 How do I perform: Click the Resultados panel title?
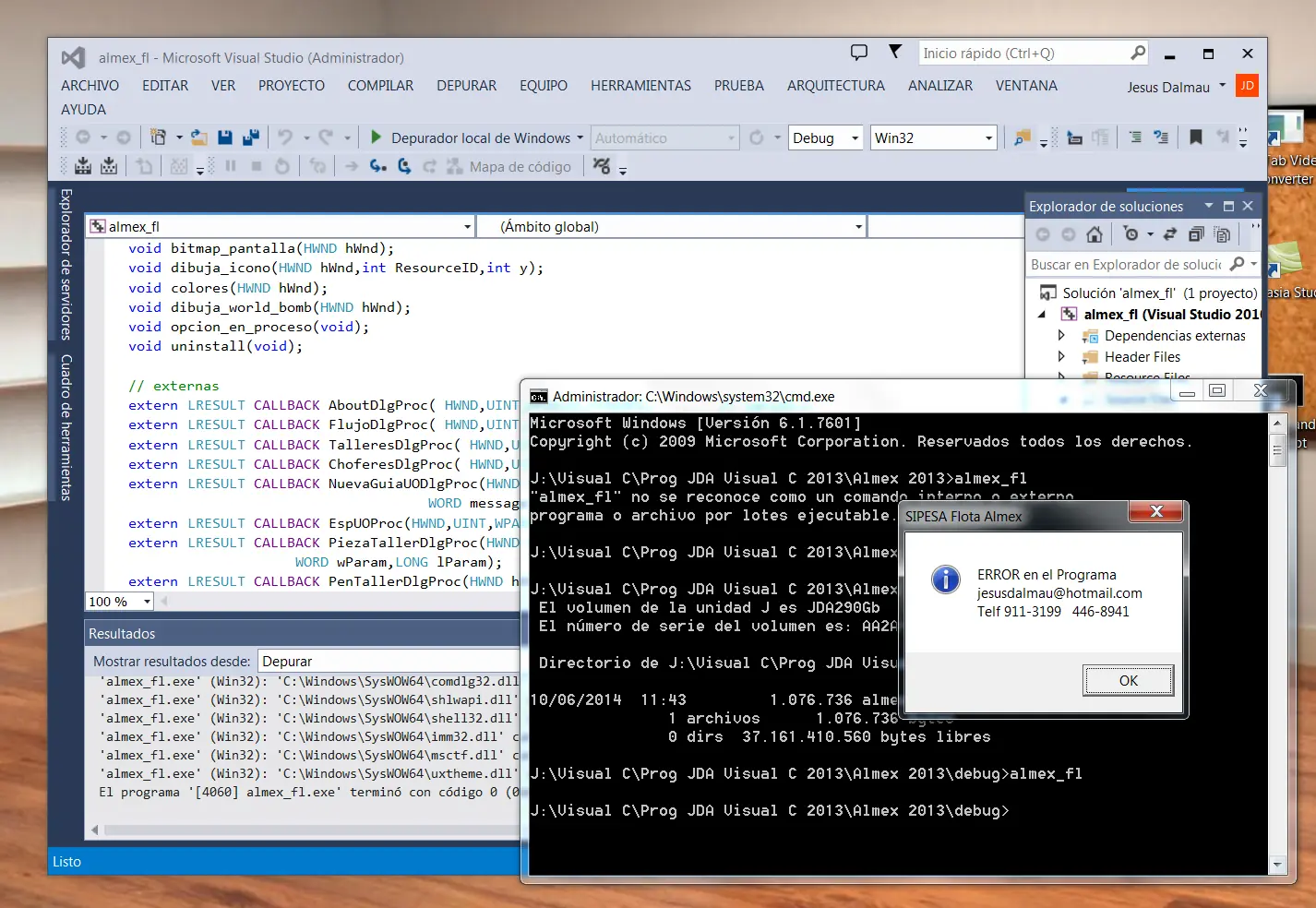pyautogui.click(x=122, y=633)
